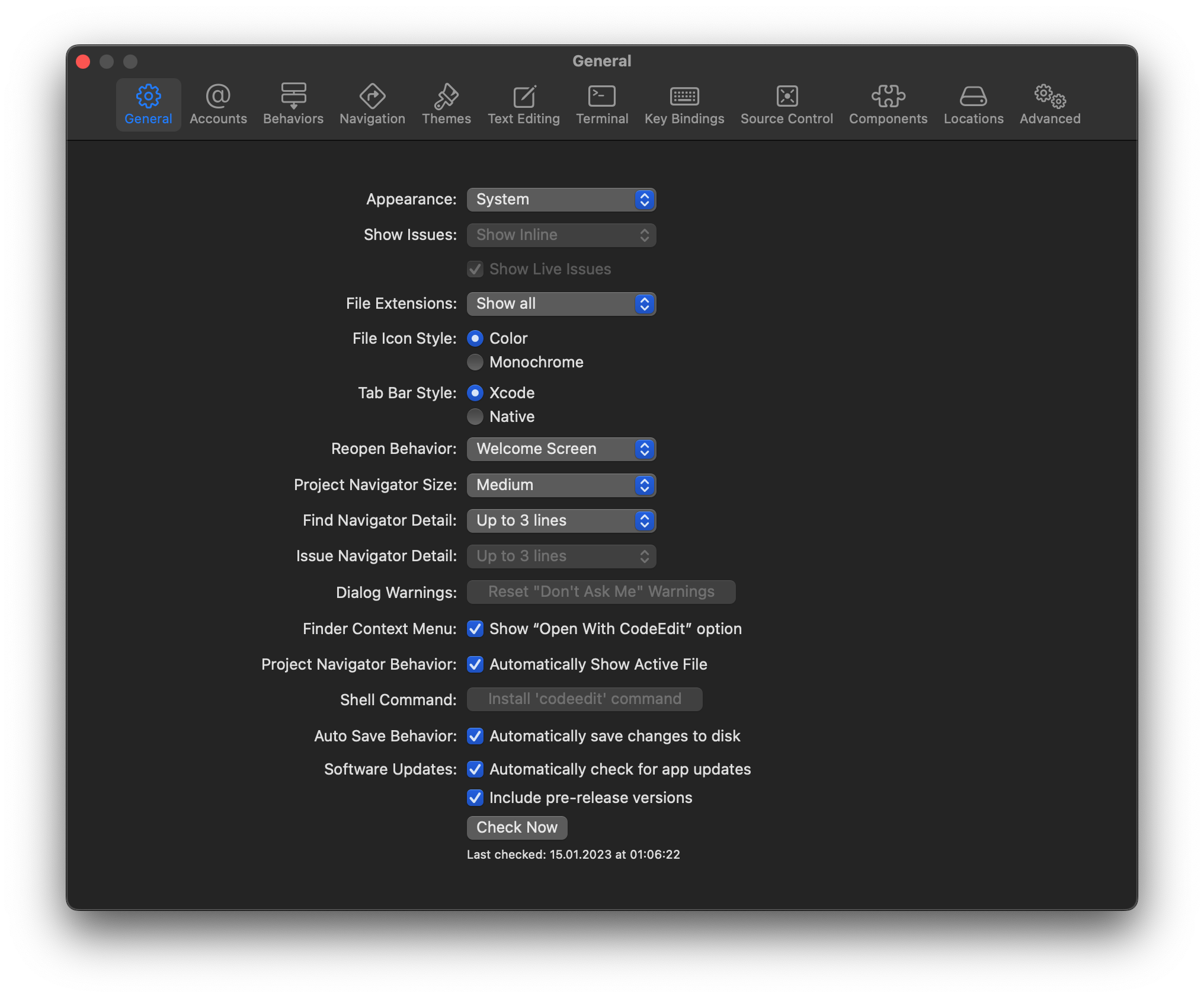Viewport: 1204px width, 998px height.
Task: Switch to the Locations tab
Action: pyautogui.click(x=974, y=105)
